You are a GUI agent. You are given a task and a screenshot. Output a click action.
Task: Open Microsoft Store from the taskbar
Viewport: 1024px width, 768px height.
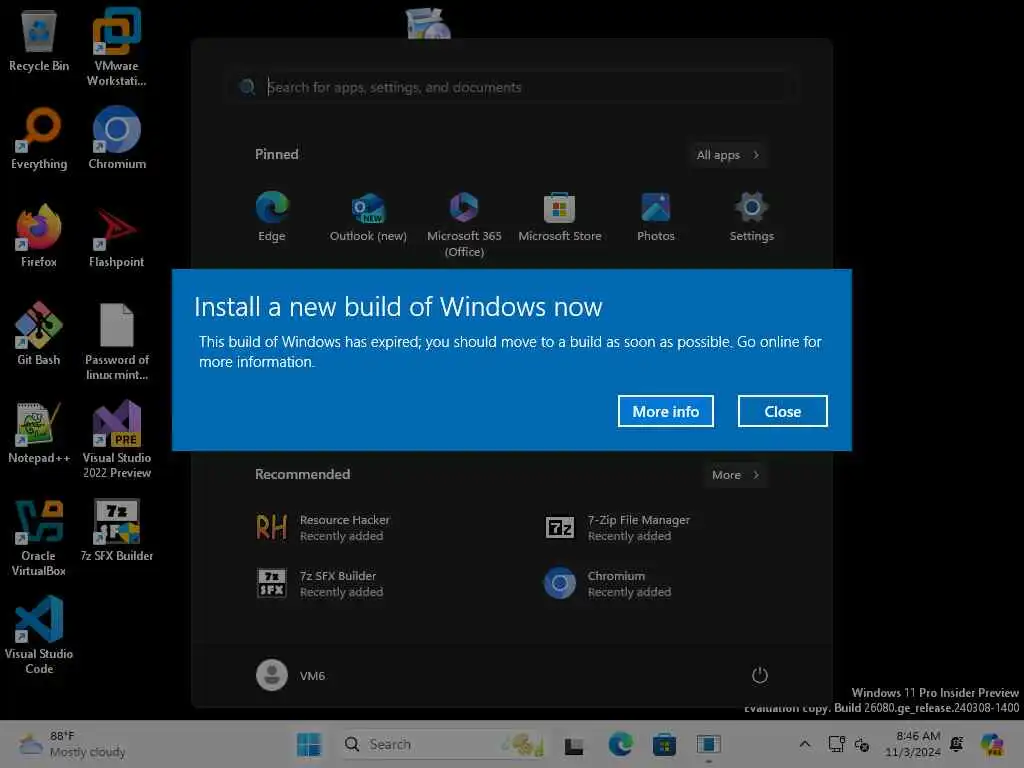664,744
